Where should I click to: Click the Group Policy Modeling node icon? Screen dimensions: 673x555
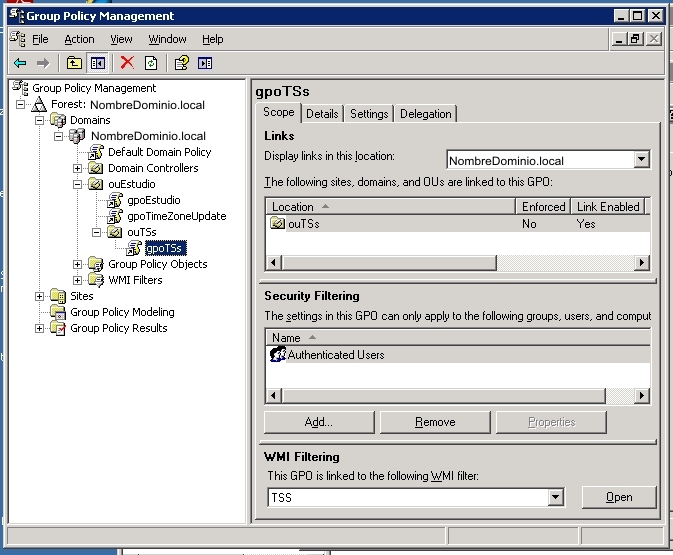[59, 312]
